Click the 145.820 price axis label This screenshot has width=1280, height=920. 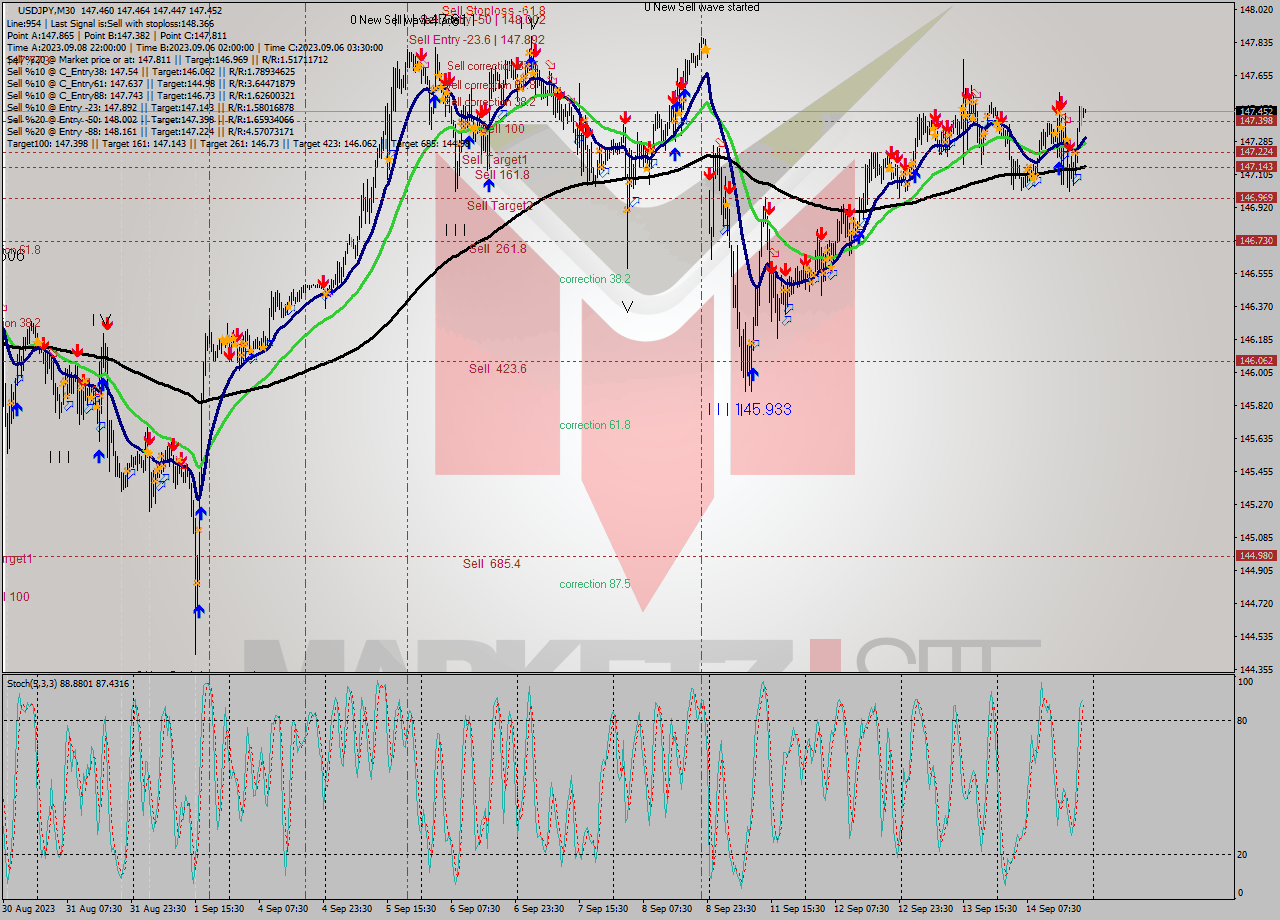(1256, 405)
